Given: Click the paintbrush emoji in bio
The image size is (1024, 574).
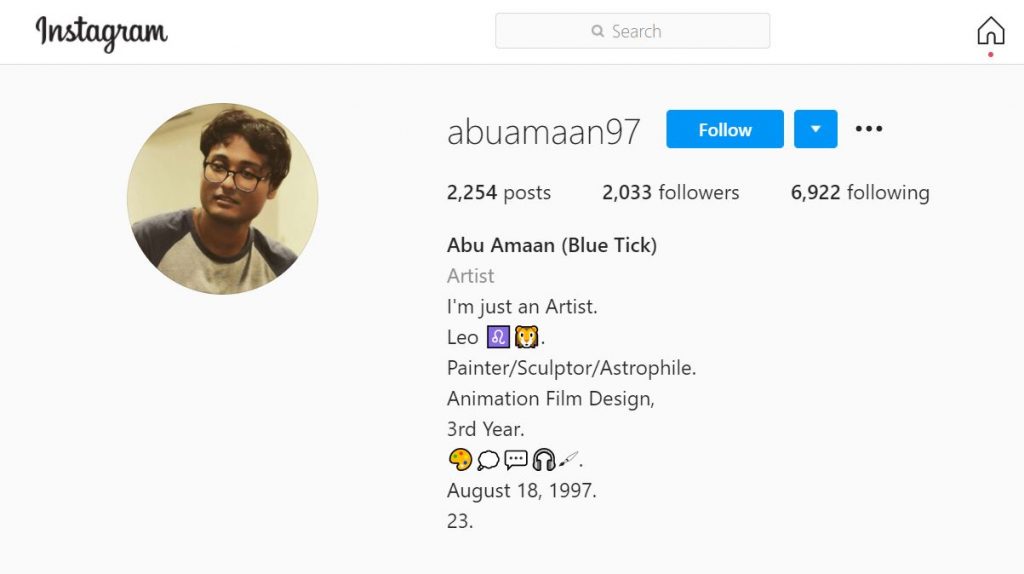Looking at the screenshot, I should pyautogui.click(x=568, y=460).
